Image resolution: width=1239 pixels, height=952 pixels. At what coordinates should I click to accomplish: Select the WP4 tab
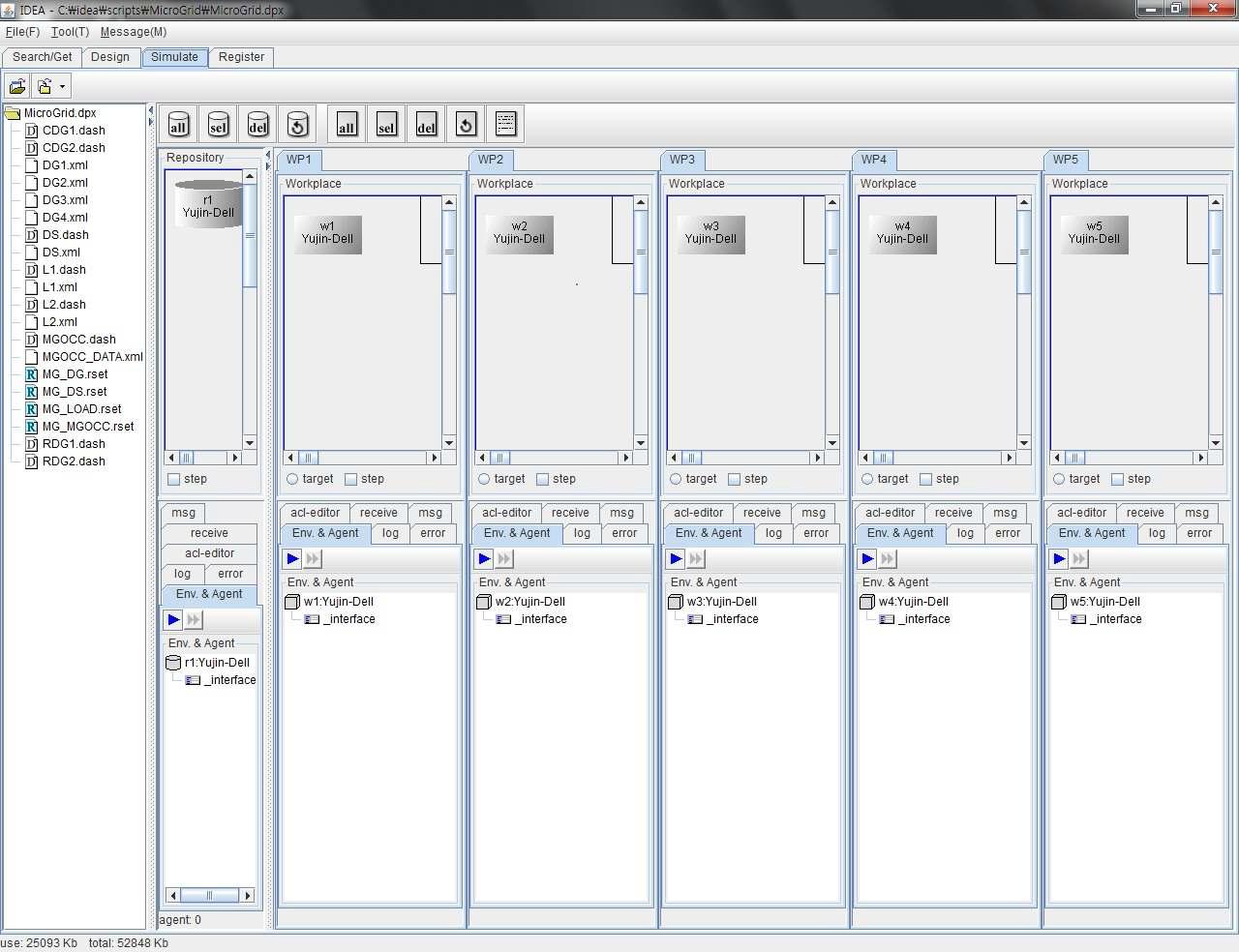click(874, 160)
